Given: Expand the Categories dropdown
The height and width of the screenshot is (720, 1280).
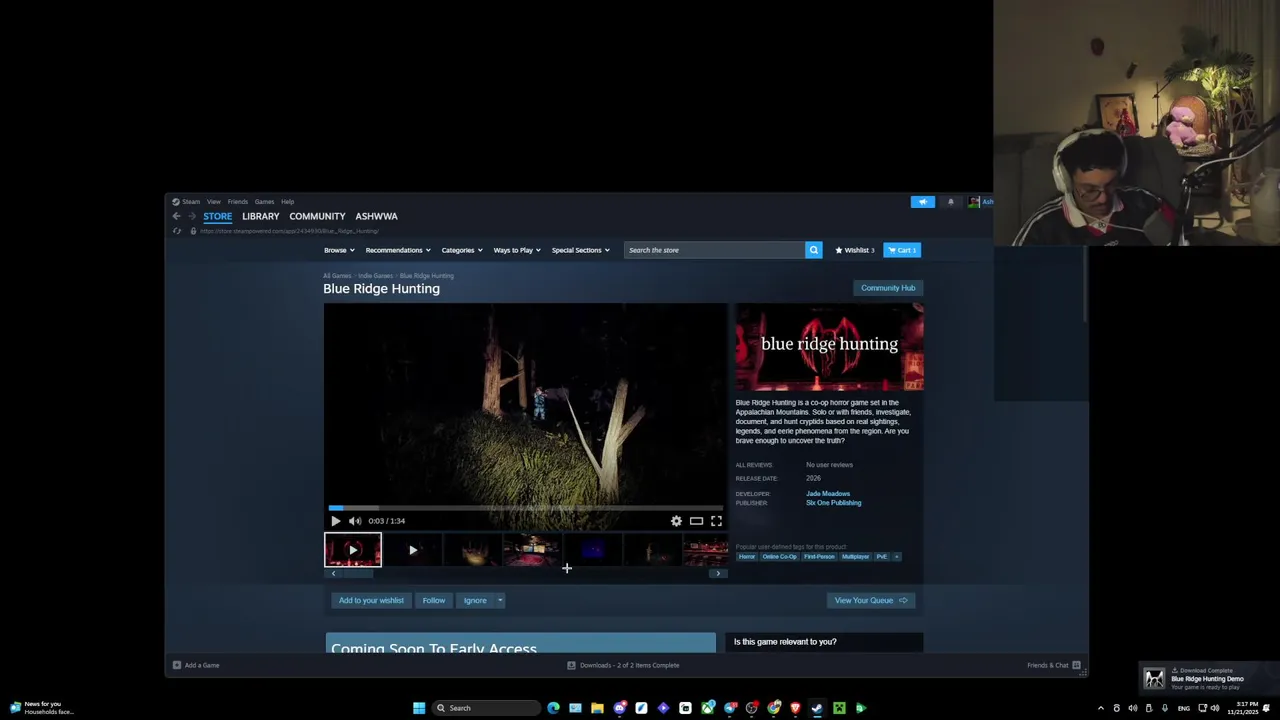Looking at the screenshot, I should click(x=462, y=250).
